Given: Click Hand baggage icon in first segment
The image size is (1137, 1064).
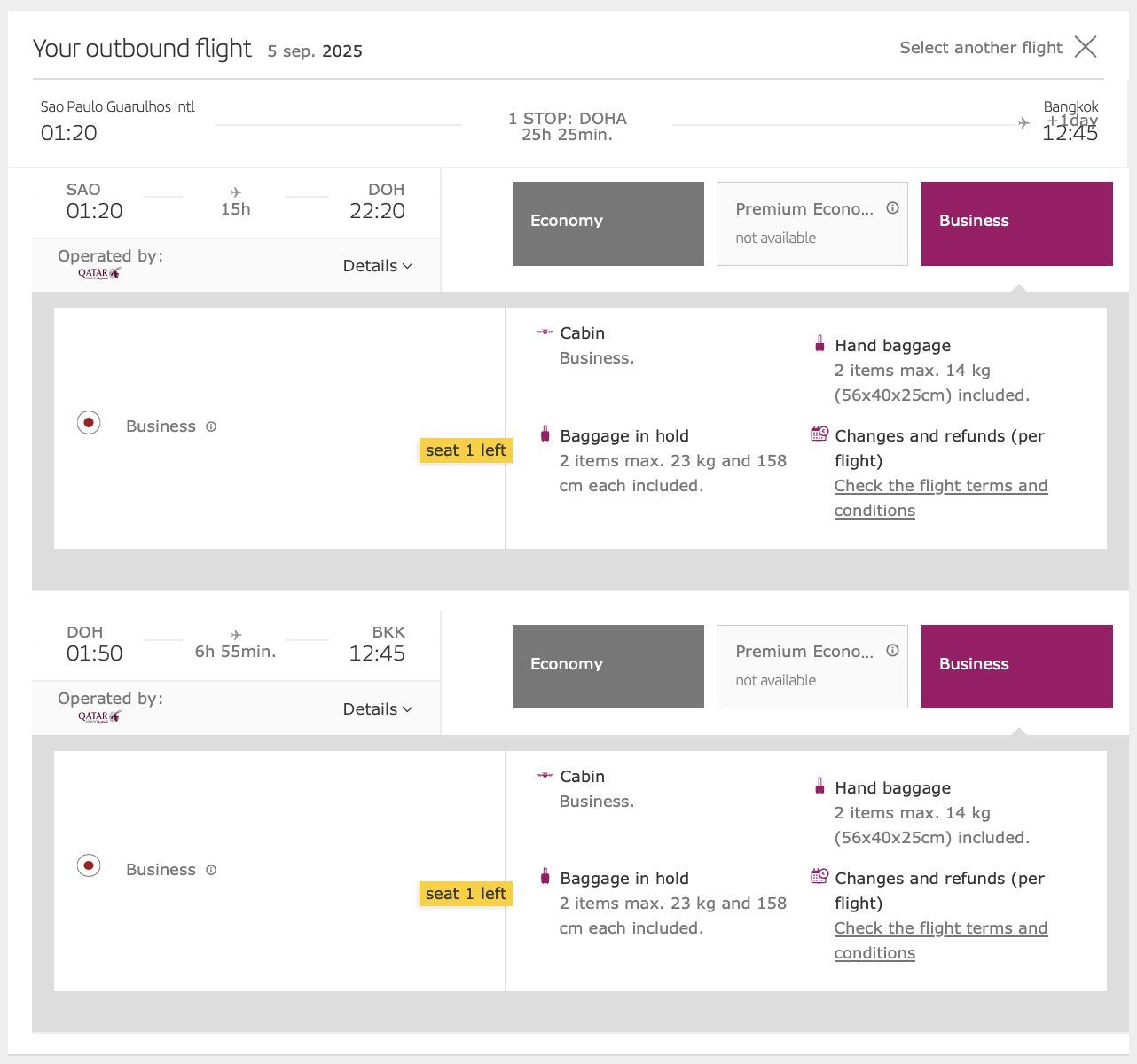Looking at the screenshot, I should (819, 343).
